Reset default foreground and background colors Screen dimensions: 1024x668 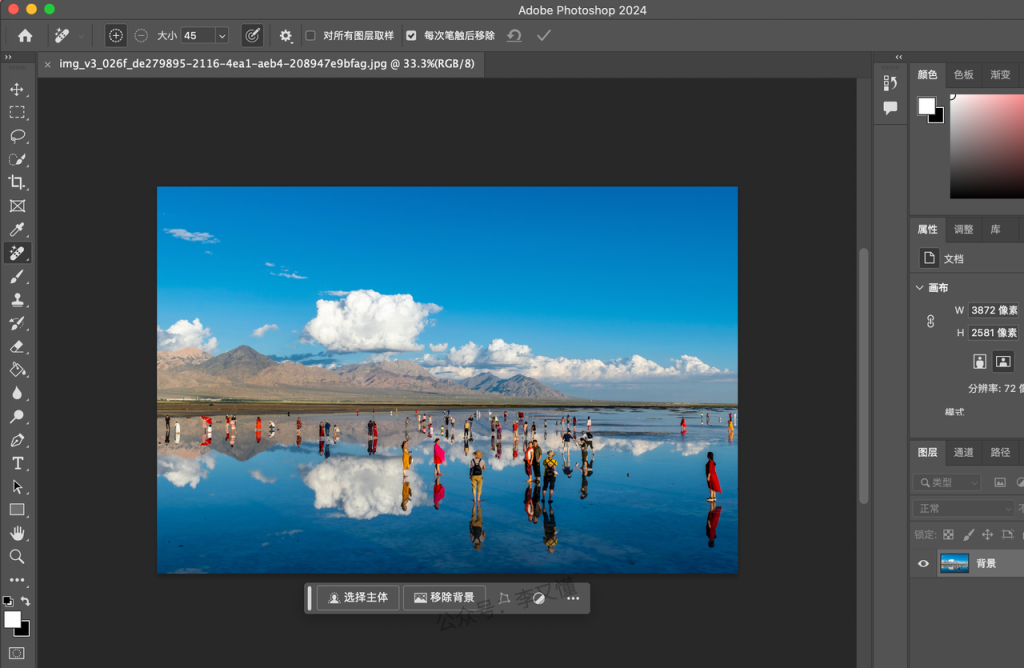[8, 601]
